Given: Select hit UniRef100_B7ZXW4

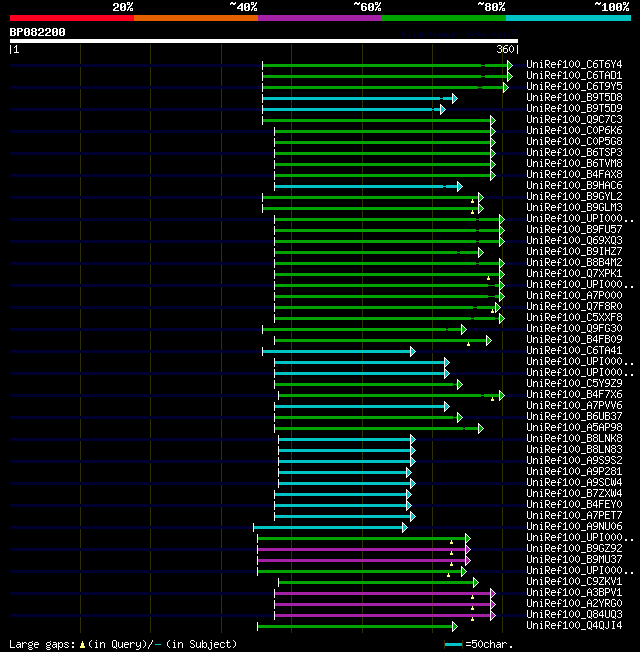Looking at the screenshot, I should click(x=574, y=494).
